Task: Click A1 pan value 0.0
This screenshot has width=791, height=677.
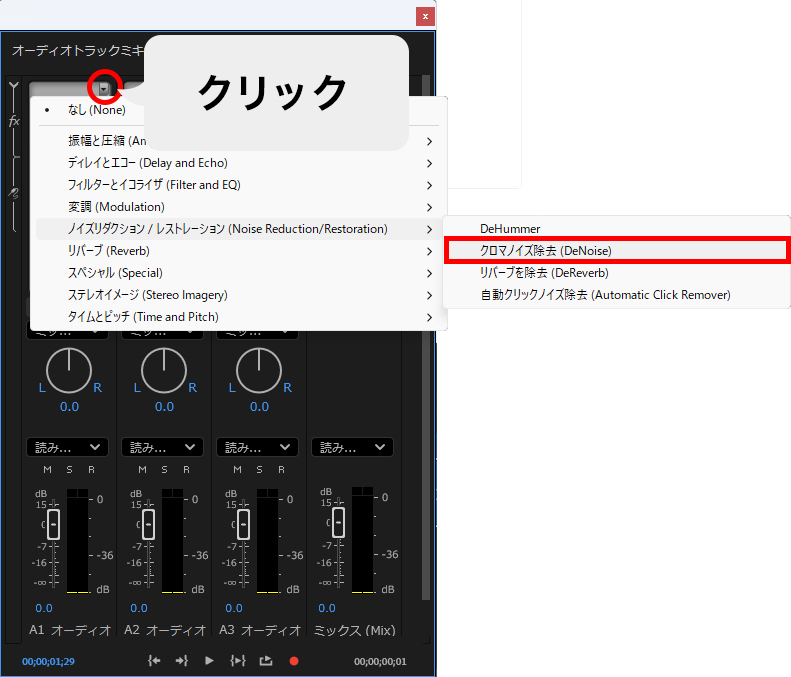Action: pyautogui.click(x=69, y=407)
